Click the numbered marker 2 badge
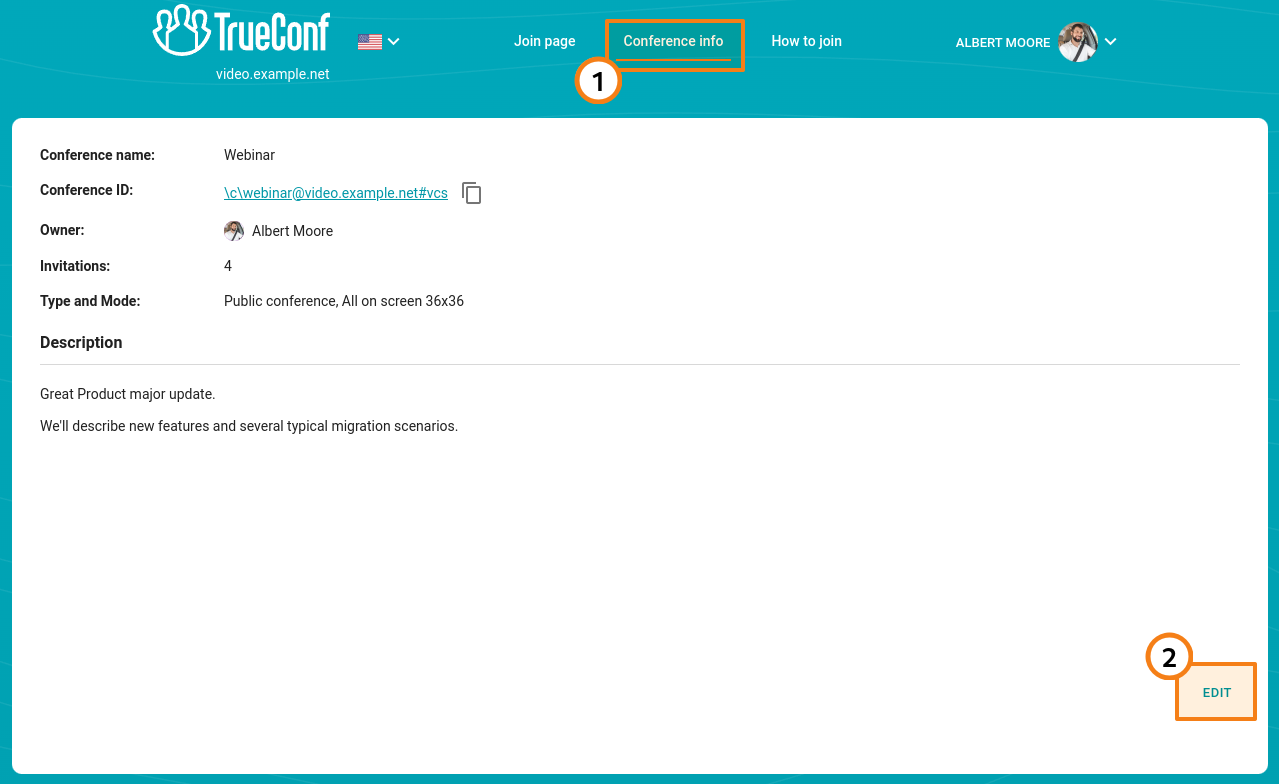1279x784 pixels. coord(1169,657)
